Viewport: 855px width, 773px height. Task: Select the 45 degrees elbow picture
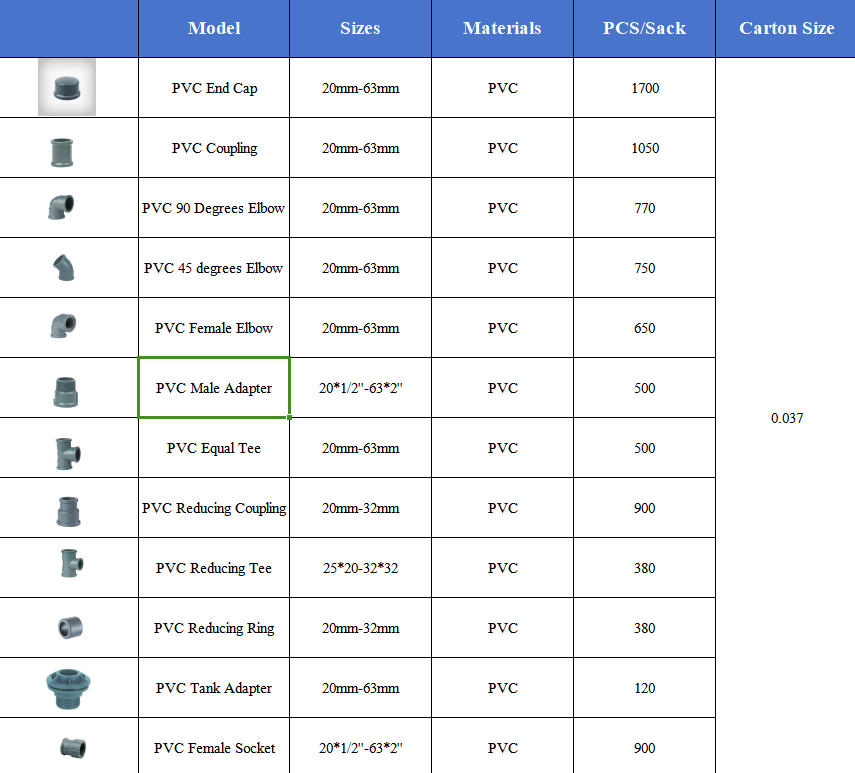[64, 268]
